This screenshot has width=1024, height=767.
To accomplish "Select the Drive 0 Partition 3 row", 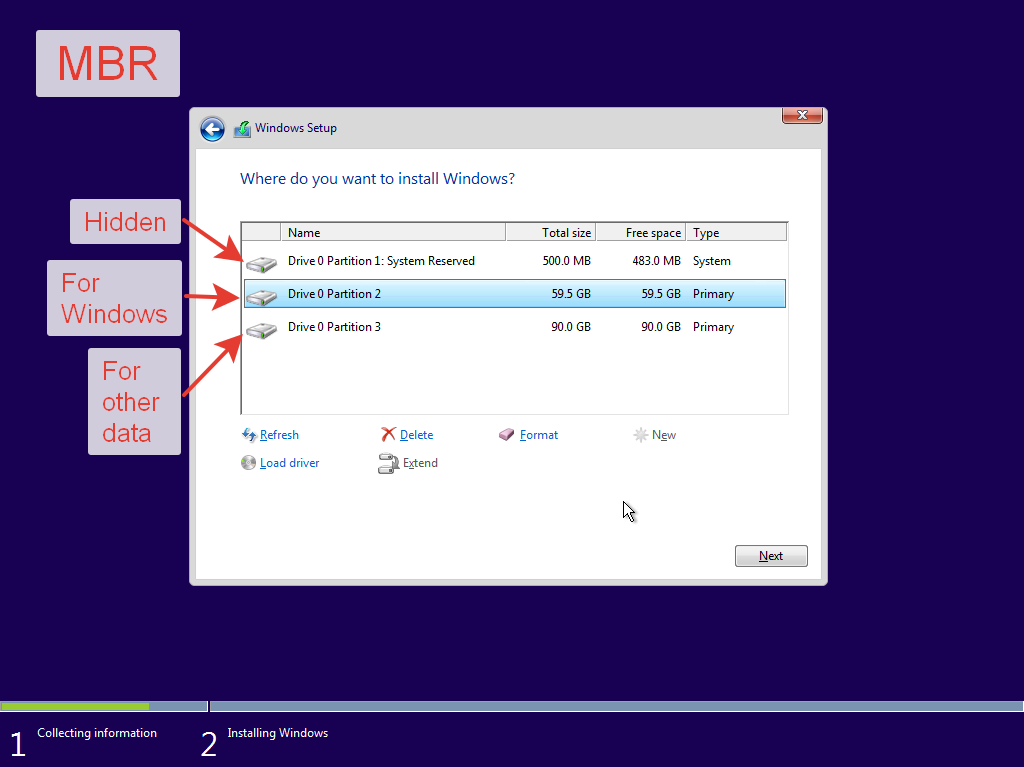I will pyautogui.click(x=515, y=327).
